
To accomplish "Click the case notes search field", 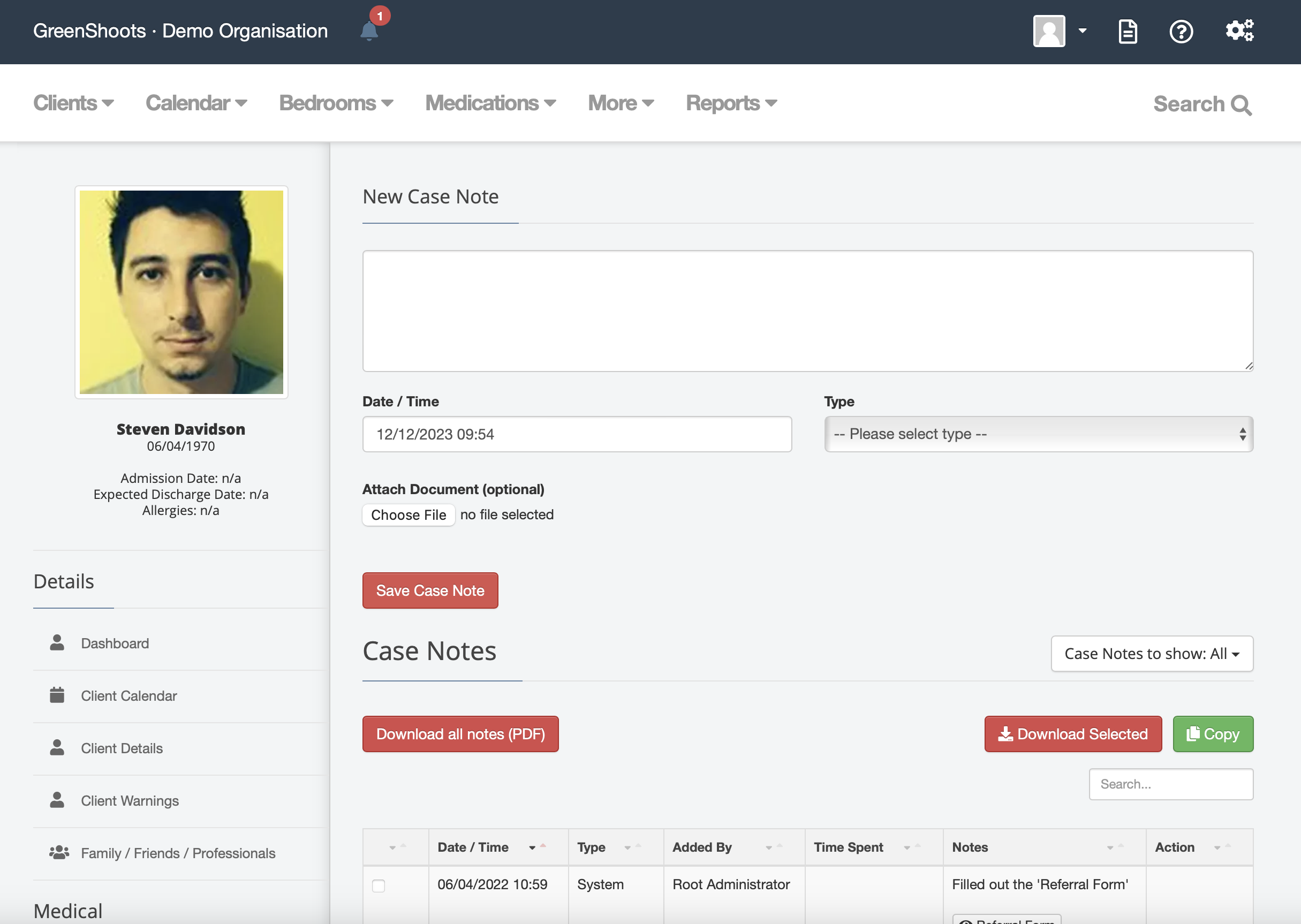I will coord(1171,784).
